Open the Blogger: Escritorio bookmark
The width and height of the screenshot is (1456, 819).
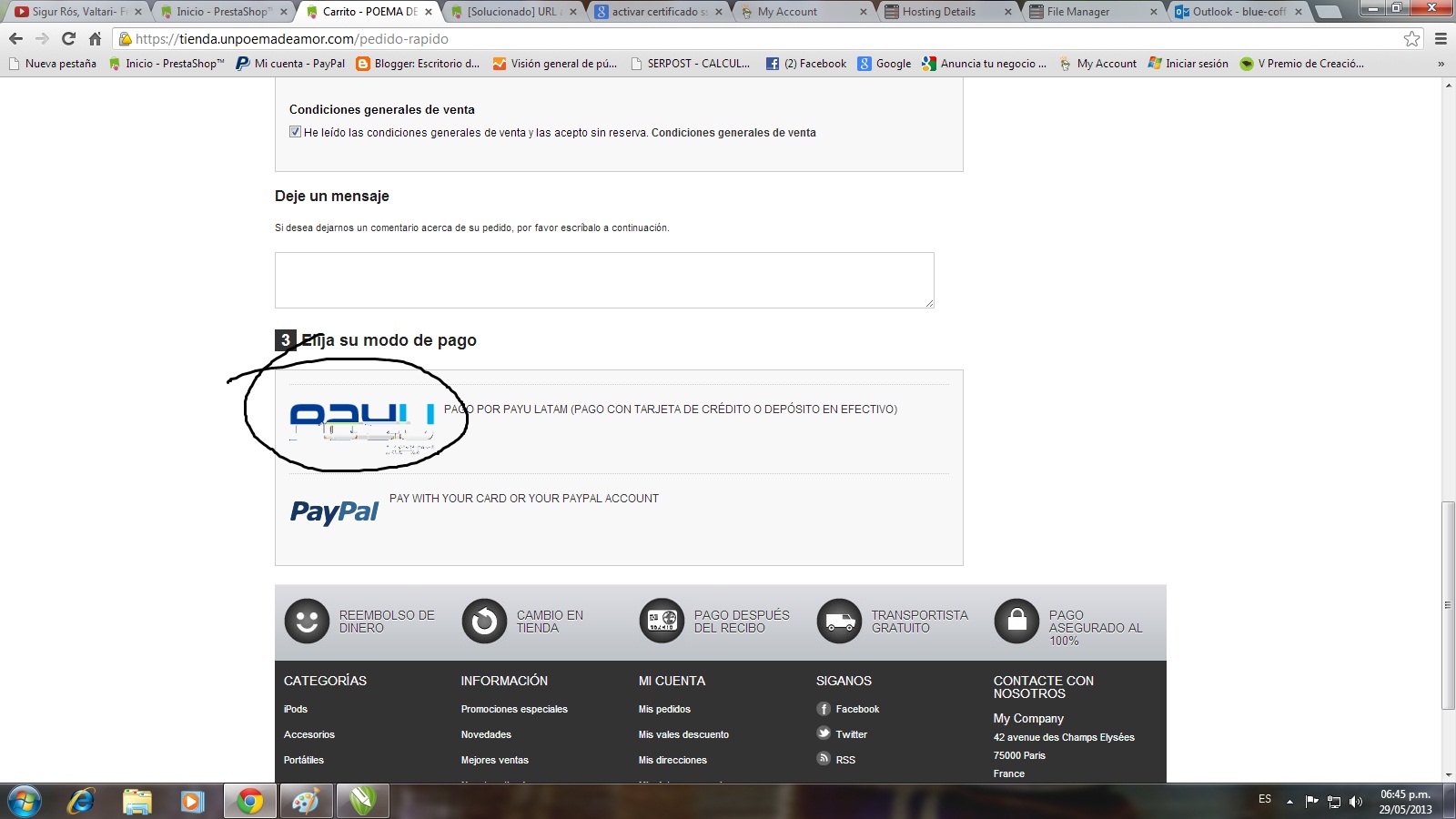click(419, 64)
